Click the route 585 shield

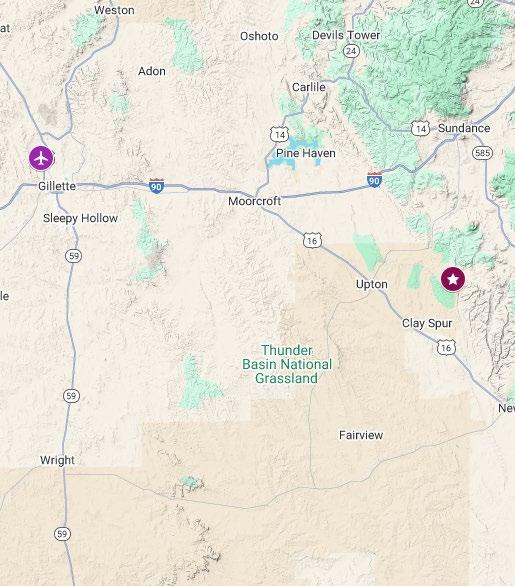pyautogui.click(x=482, y=153)
